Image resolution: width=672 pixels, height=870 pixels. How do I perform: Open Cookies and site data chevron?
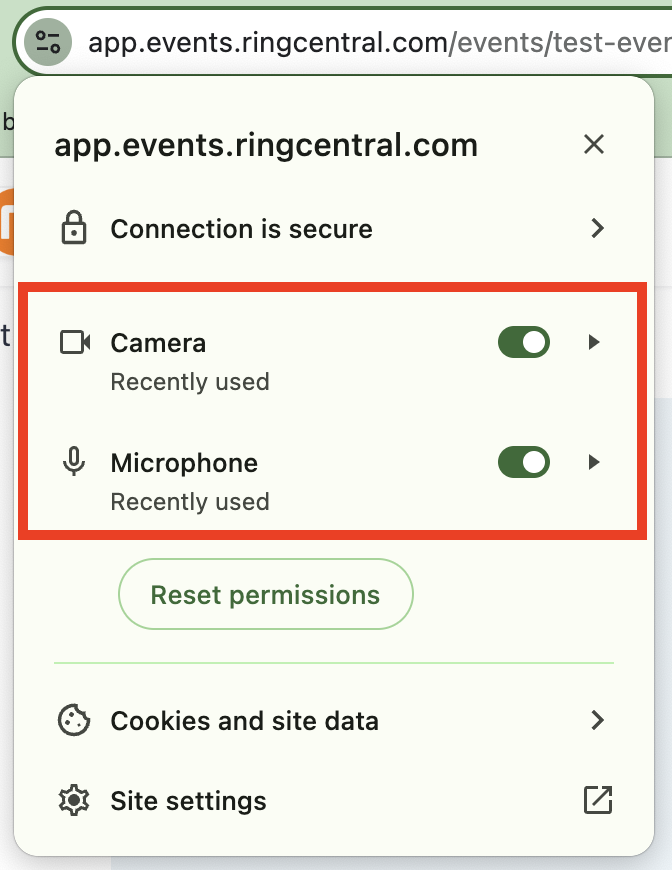597,720
